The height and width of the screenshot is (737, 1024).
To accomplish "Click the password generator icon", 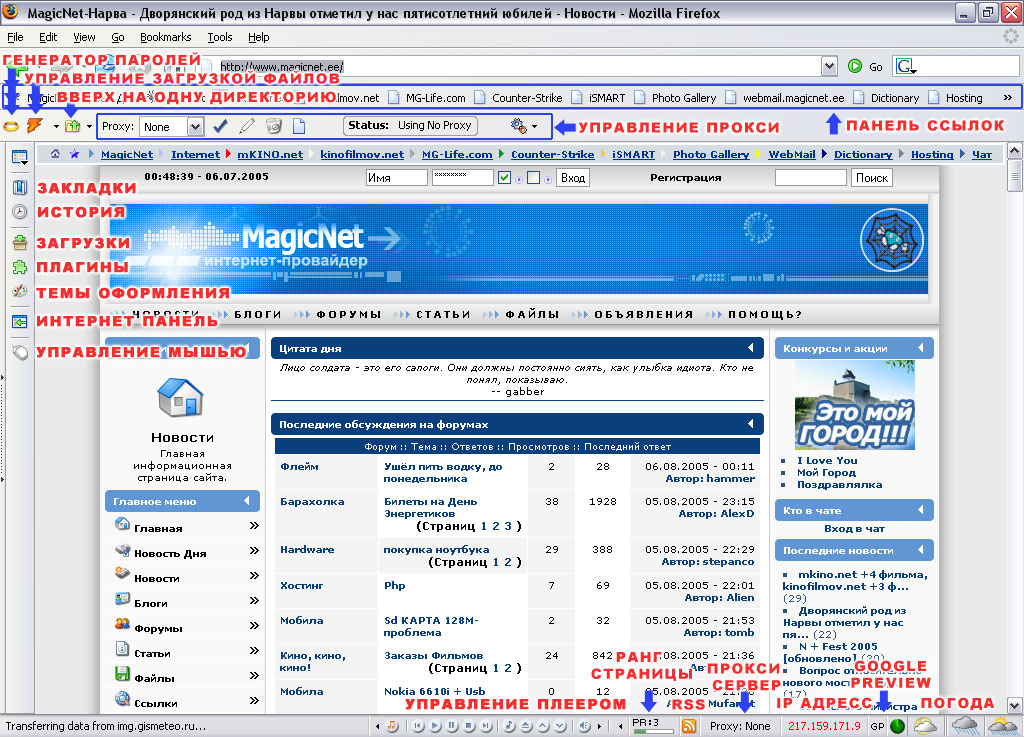I will tap(12, 126).
